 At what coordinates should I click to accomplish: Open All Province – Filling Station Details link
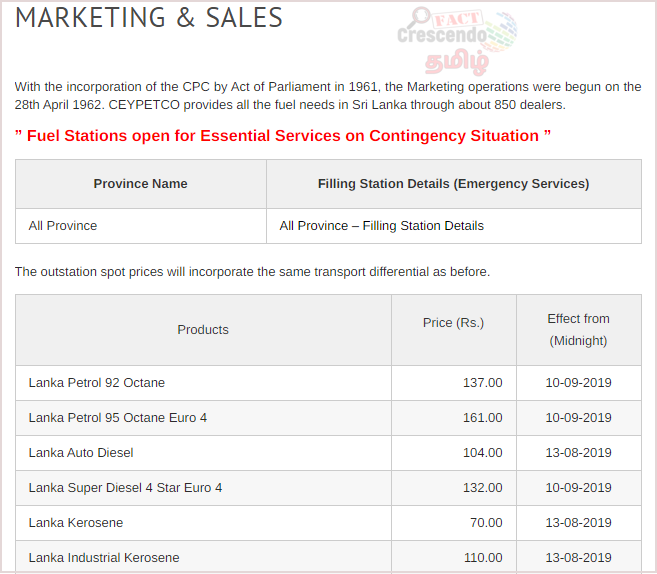point(381,226)
